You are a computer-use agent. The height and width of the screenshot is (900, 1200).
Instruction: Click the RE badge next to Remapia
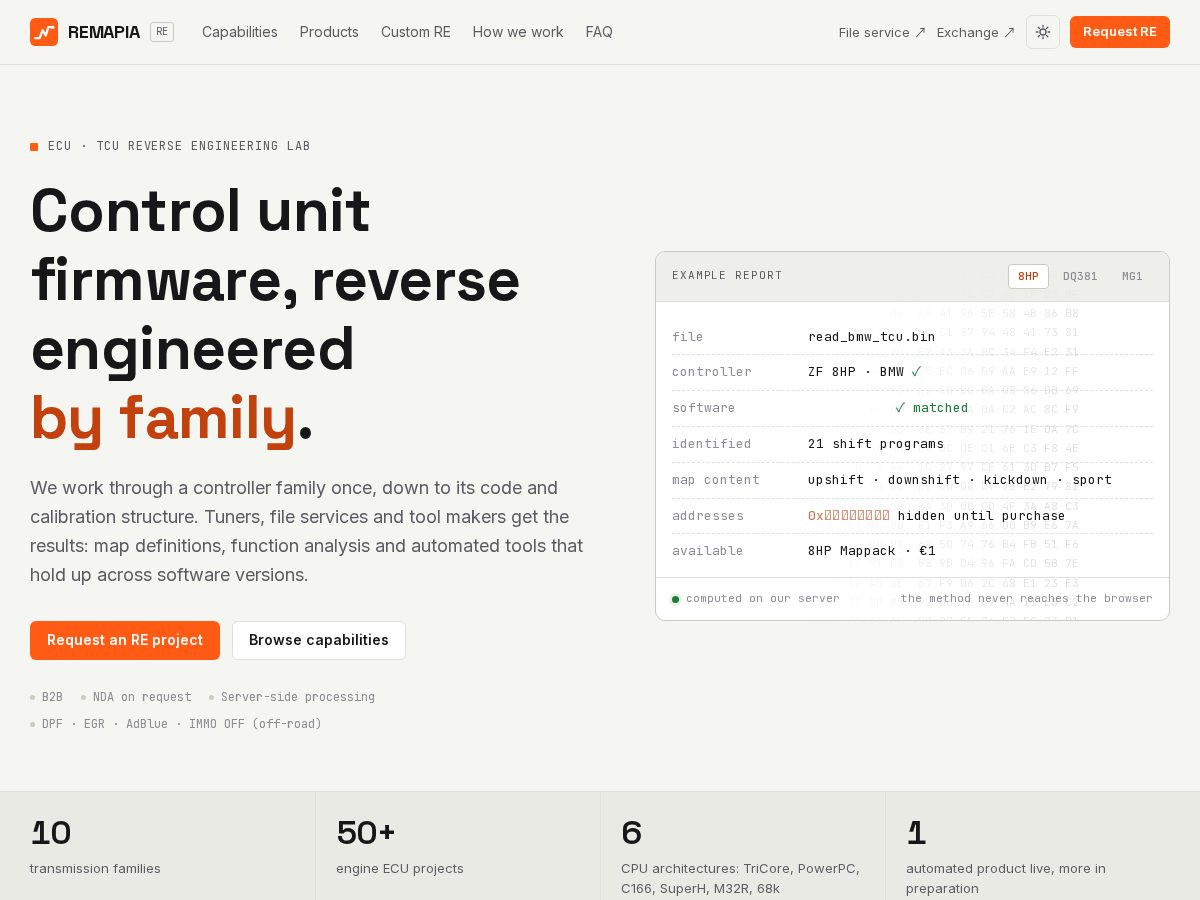(x=162, y=32)
